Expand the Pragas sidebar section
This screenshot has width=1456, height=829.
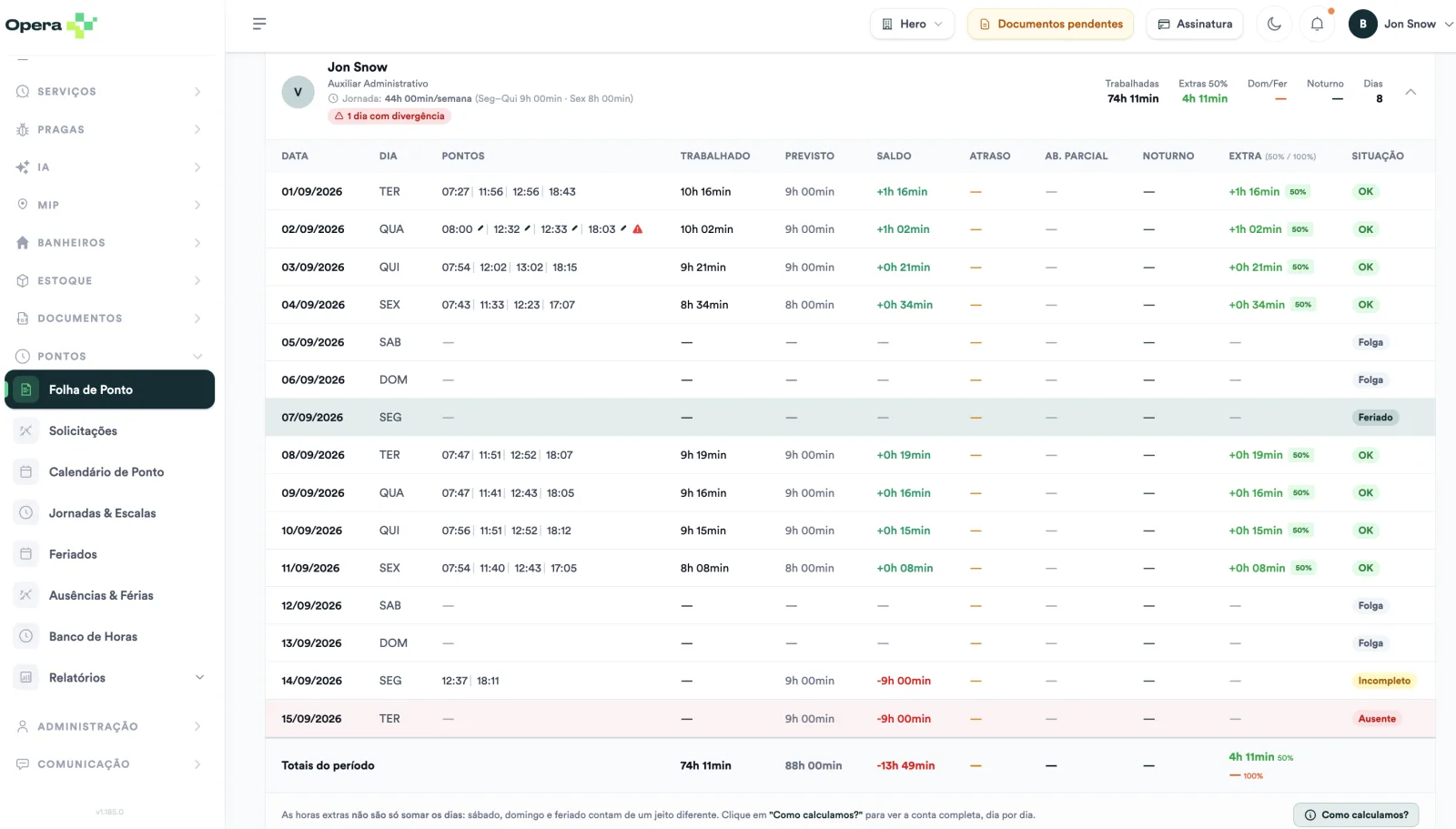(109, 130)
